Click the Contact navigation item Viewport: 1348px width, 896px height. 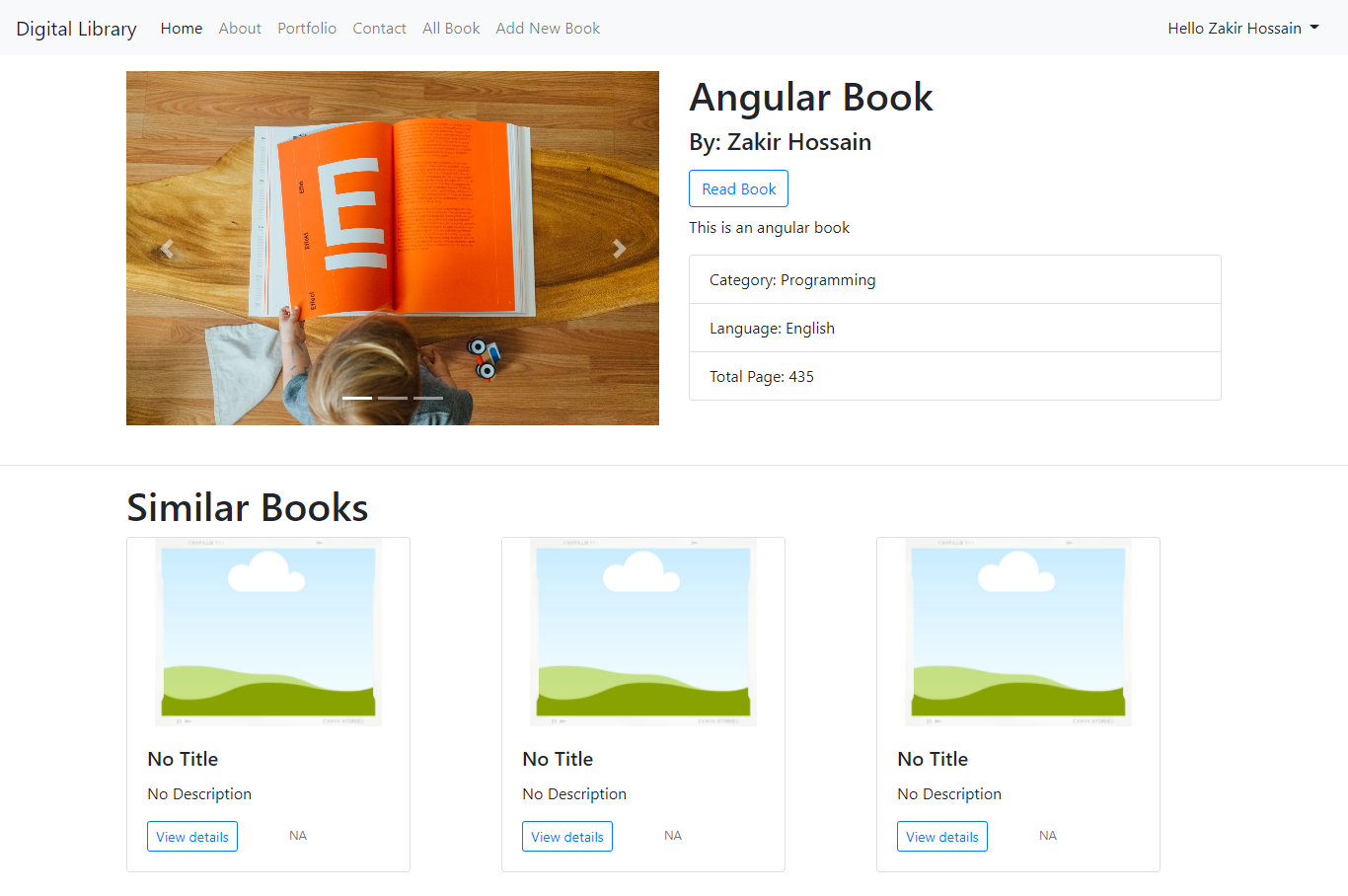coord(379,28)
